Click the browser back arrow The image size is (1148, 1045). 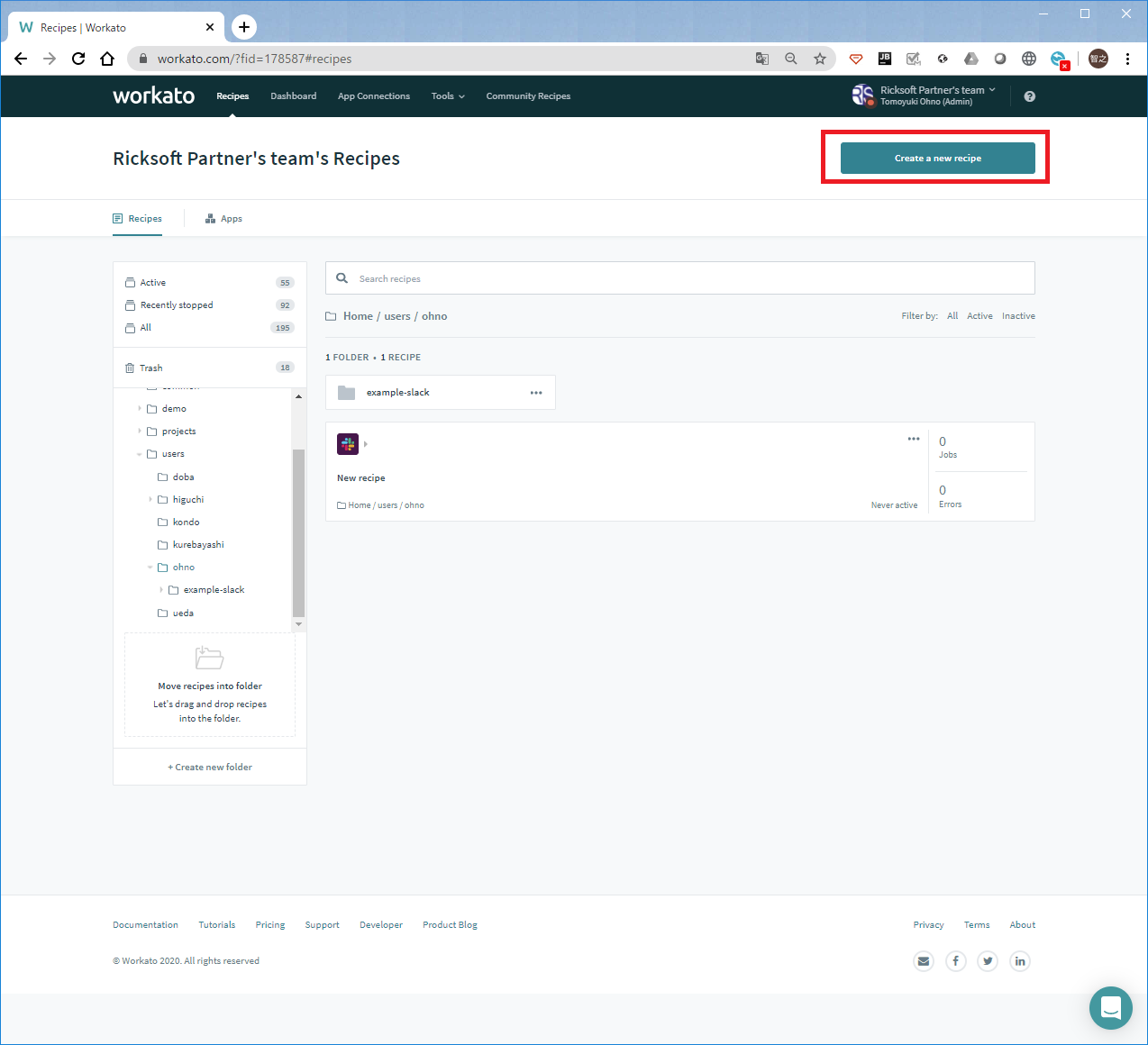(22, 59)
